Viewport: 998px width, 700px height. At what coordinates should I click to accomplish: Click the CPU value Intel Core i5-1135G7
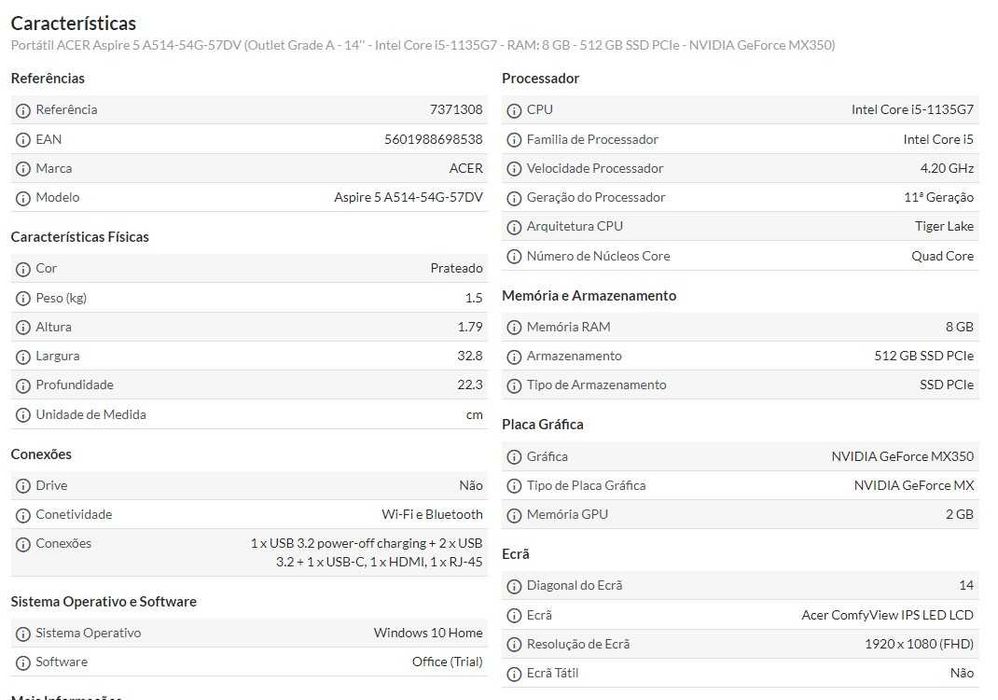pos(913,109)
